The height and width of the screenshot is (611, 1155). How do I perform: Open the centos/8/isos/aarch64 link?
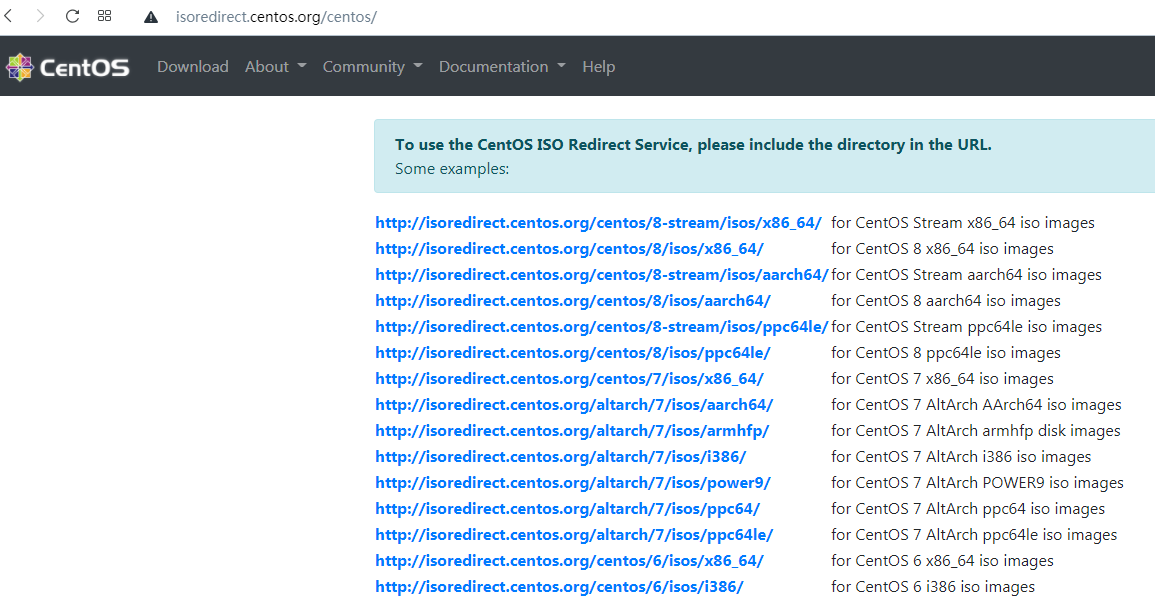point(573,301)
